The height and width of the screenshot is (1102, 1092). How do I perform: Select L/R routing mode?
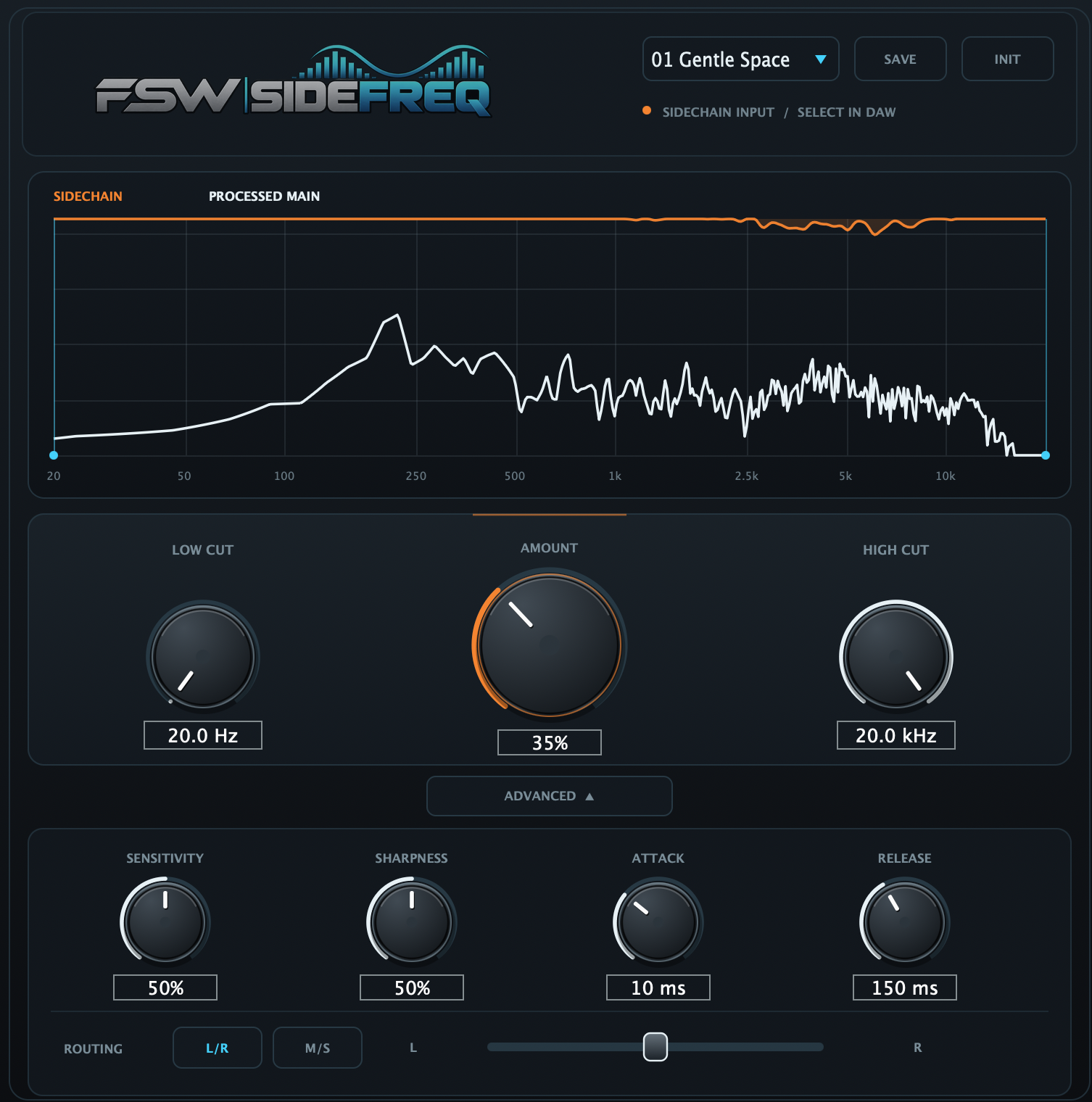click(218, 1048)
